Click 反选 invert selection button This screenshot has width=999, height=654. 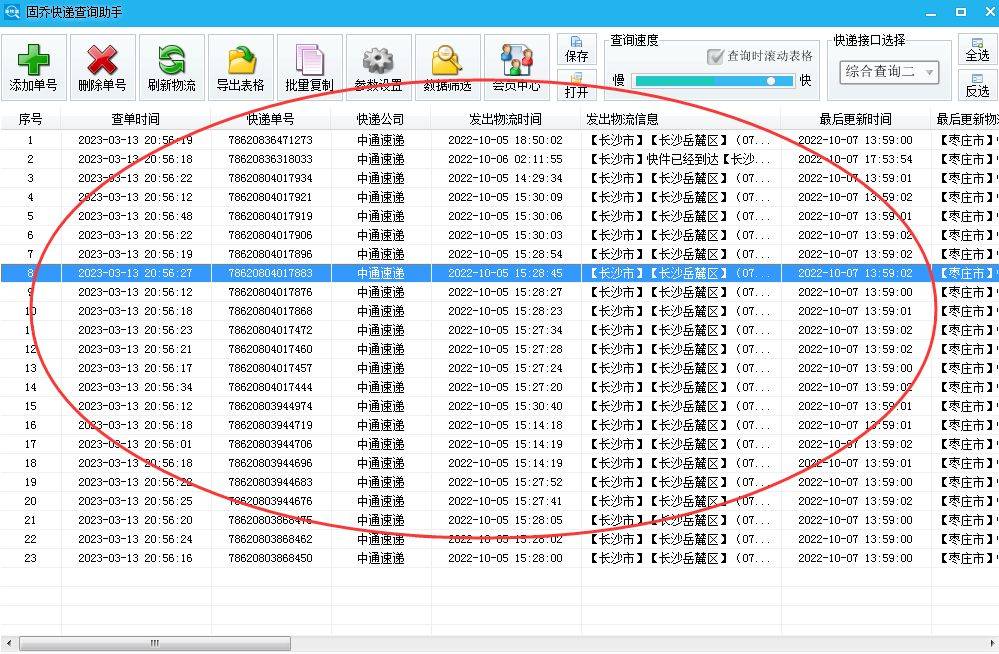tap(977, 85)
